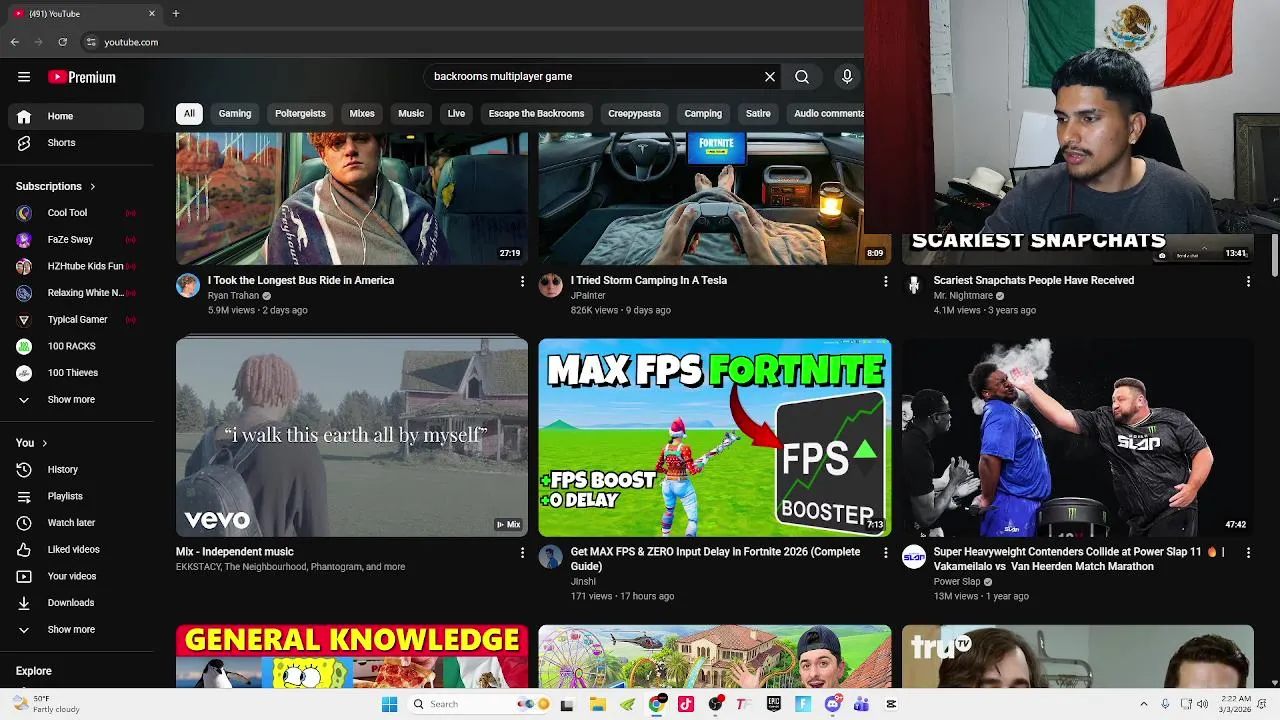Open options for Power Slap video
This screenshot has height=720, width=1280.
pyautogui.click(x=1248, y=553)
